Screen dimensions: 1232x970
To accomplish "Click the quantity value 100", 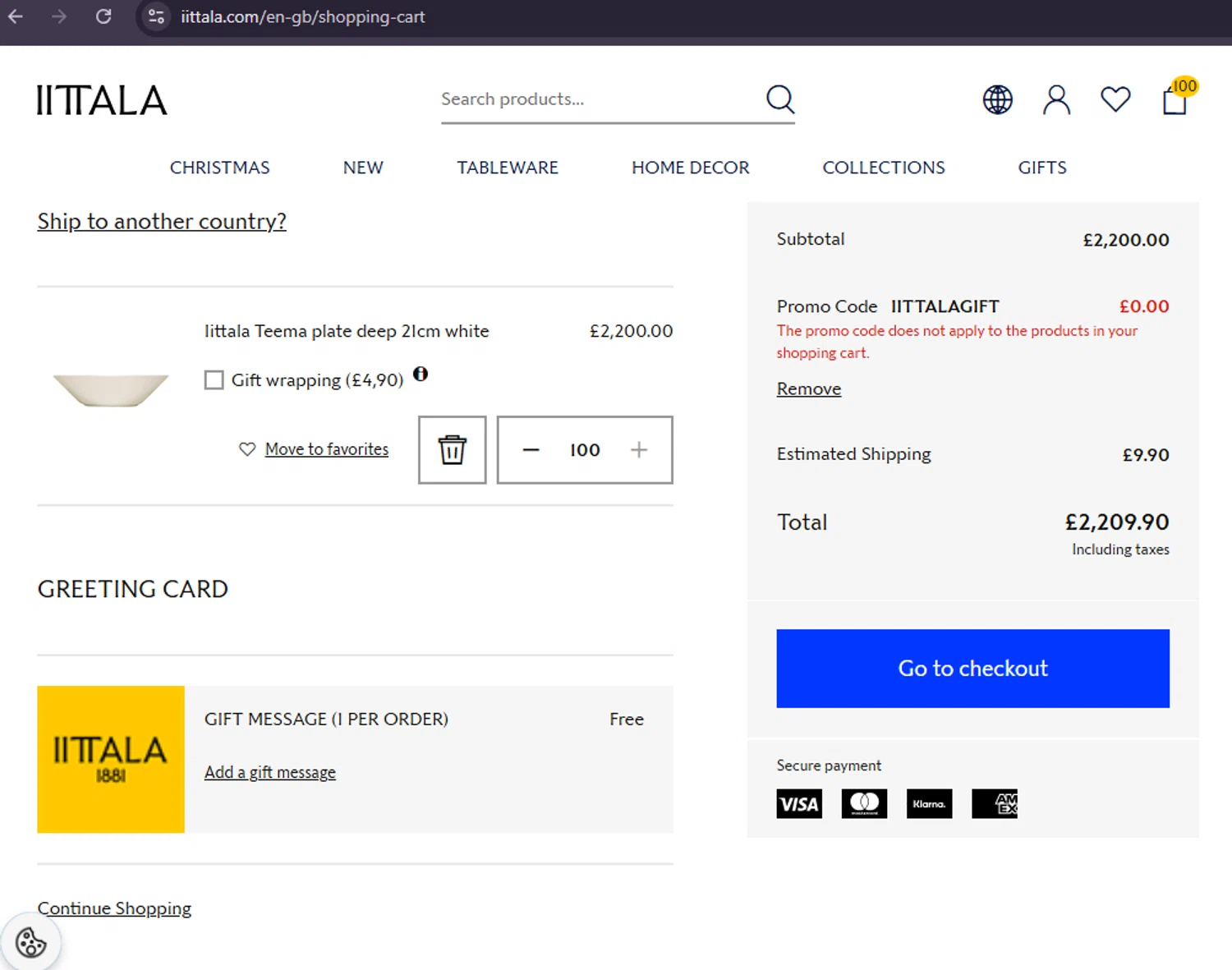I will point(585,449).
